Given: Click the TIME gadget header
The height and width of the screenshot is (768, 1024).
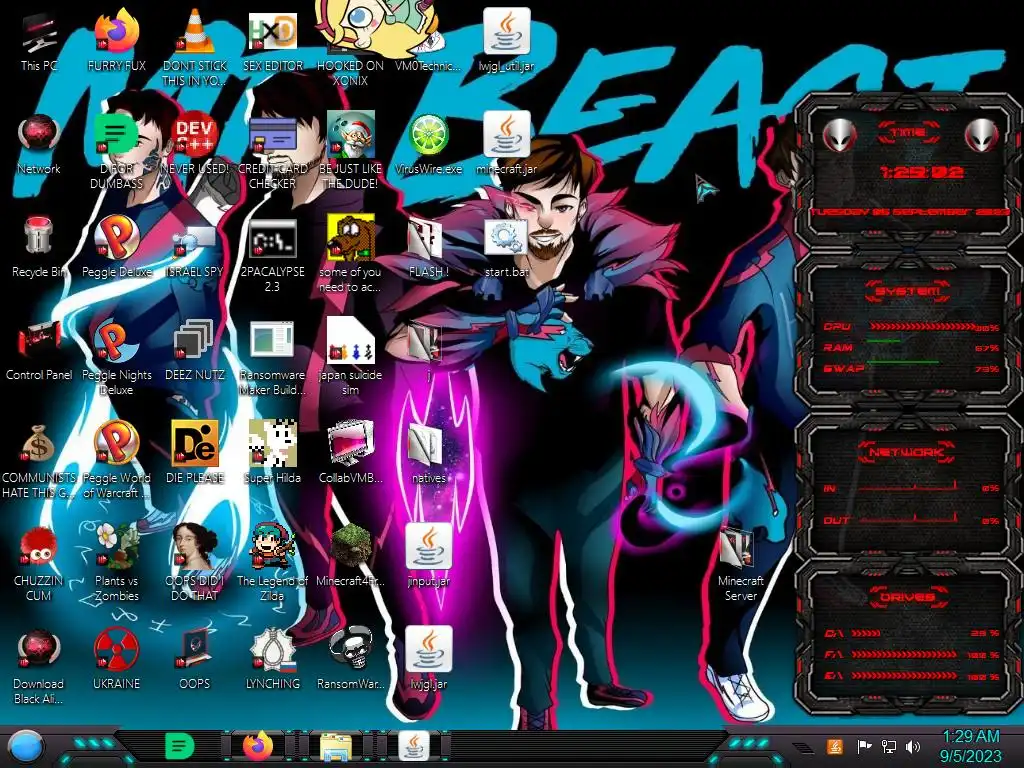Looking at the screenshot, I should click(908, 133).
